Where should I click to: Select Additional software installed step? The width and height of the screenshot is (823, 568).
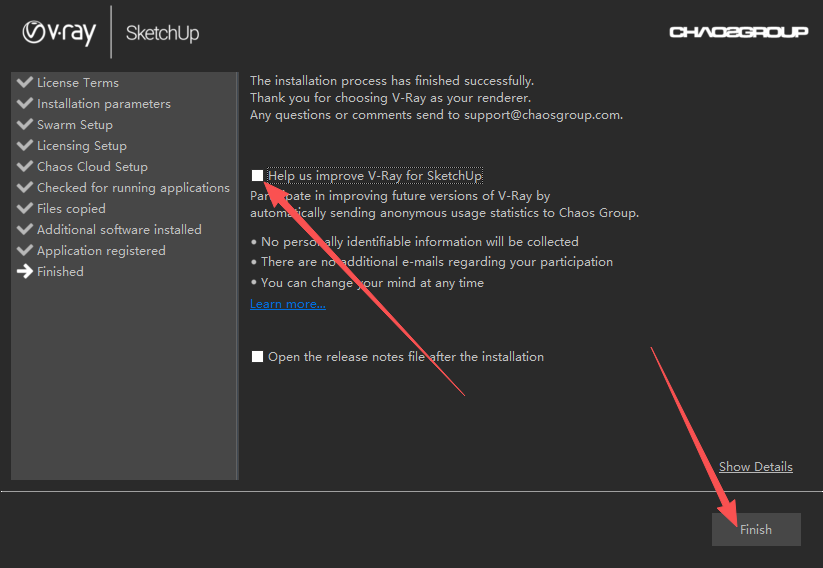pos(119,229)
